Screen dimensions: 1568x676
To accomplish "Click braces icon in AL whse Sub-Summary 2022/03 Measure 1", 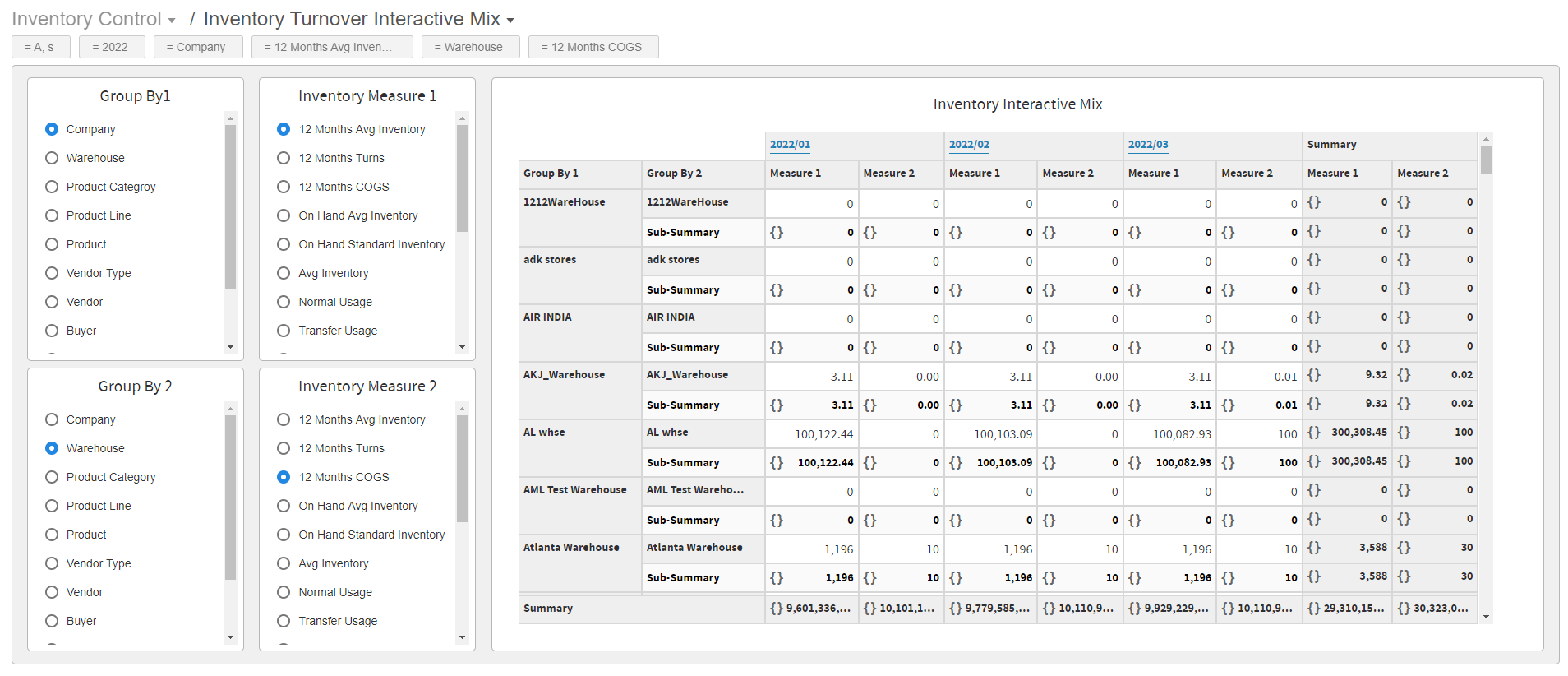I will pyautogui.click(x=1135, y=463).
